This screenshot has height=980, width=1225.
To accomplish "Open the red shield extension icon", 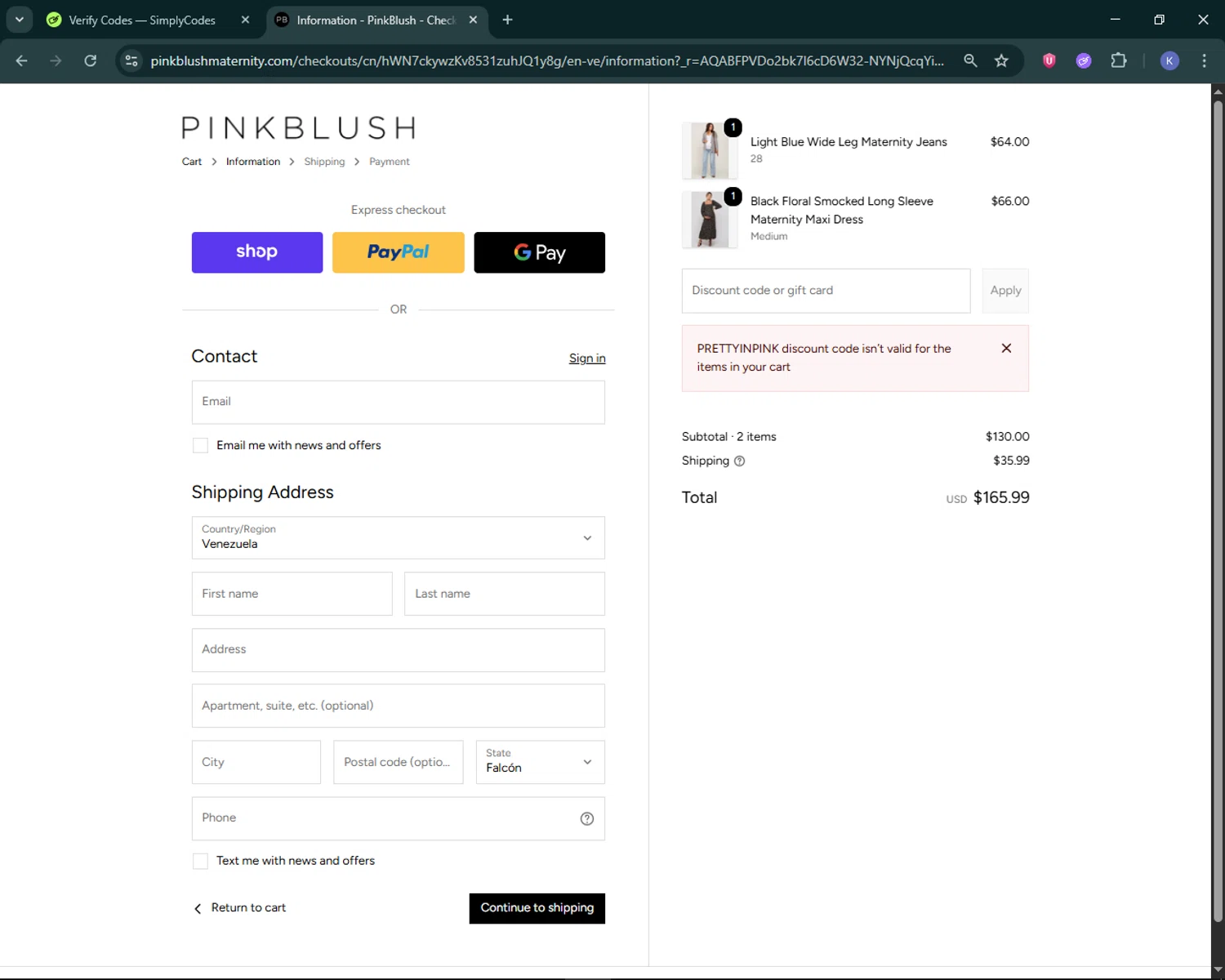I will click(1049, 60).
